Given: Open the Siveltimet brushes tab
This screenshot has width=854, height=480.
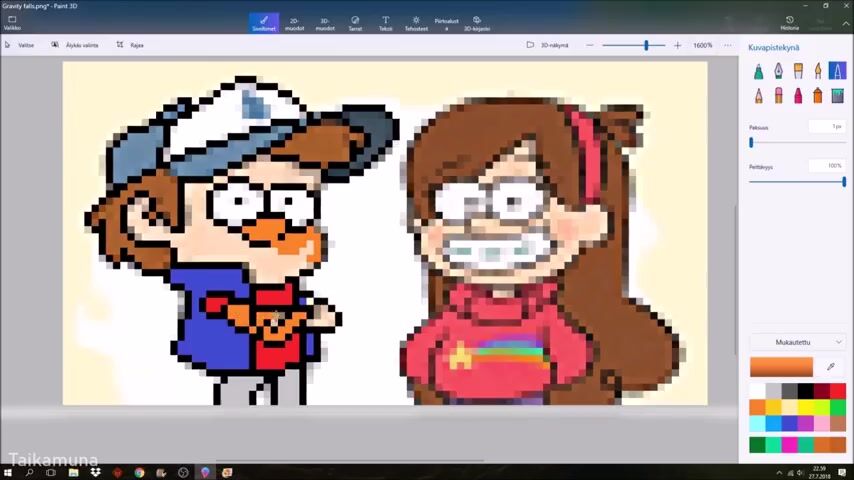Looking at the screenshot, I should (x=264, y=23).
